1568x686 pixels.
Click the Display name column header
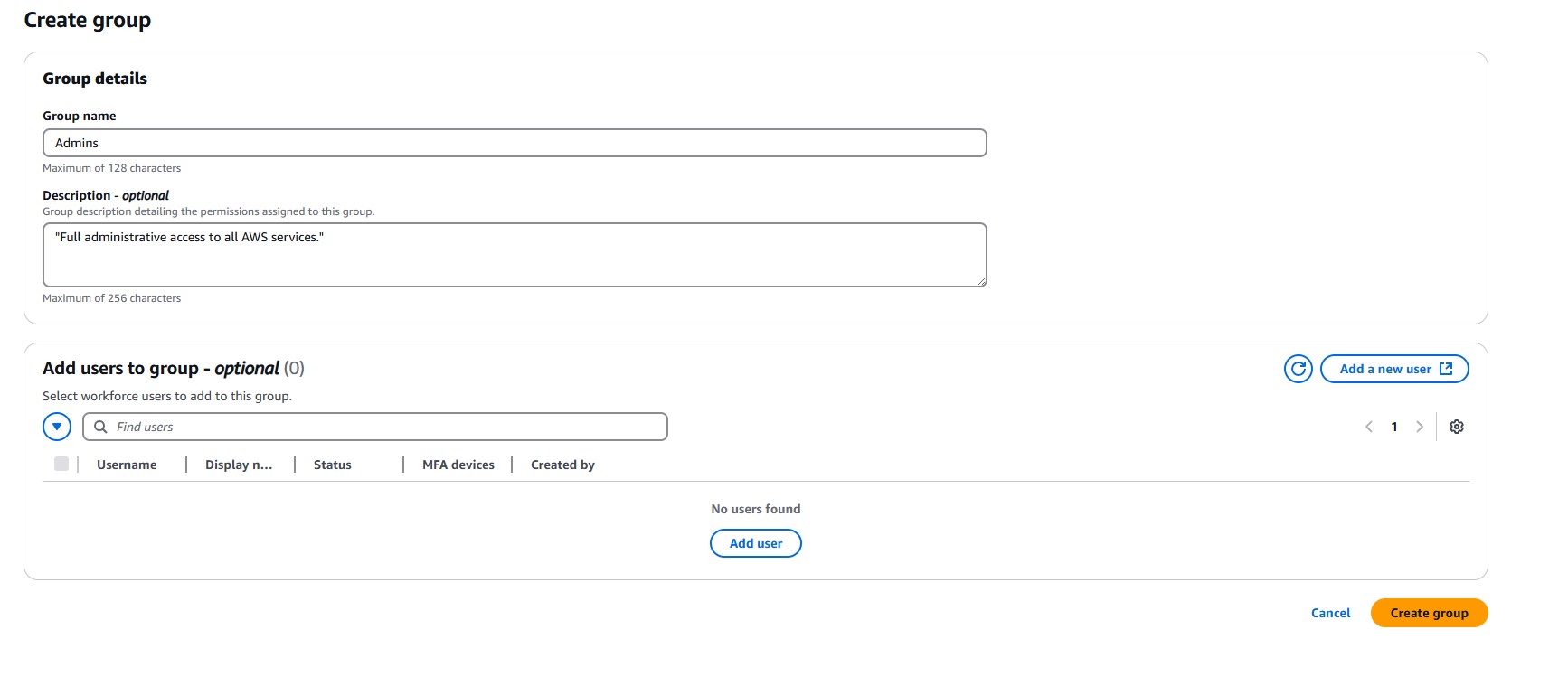[x=238, y=465]
